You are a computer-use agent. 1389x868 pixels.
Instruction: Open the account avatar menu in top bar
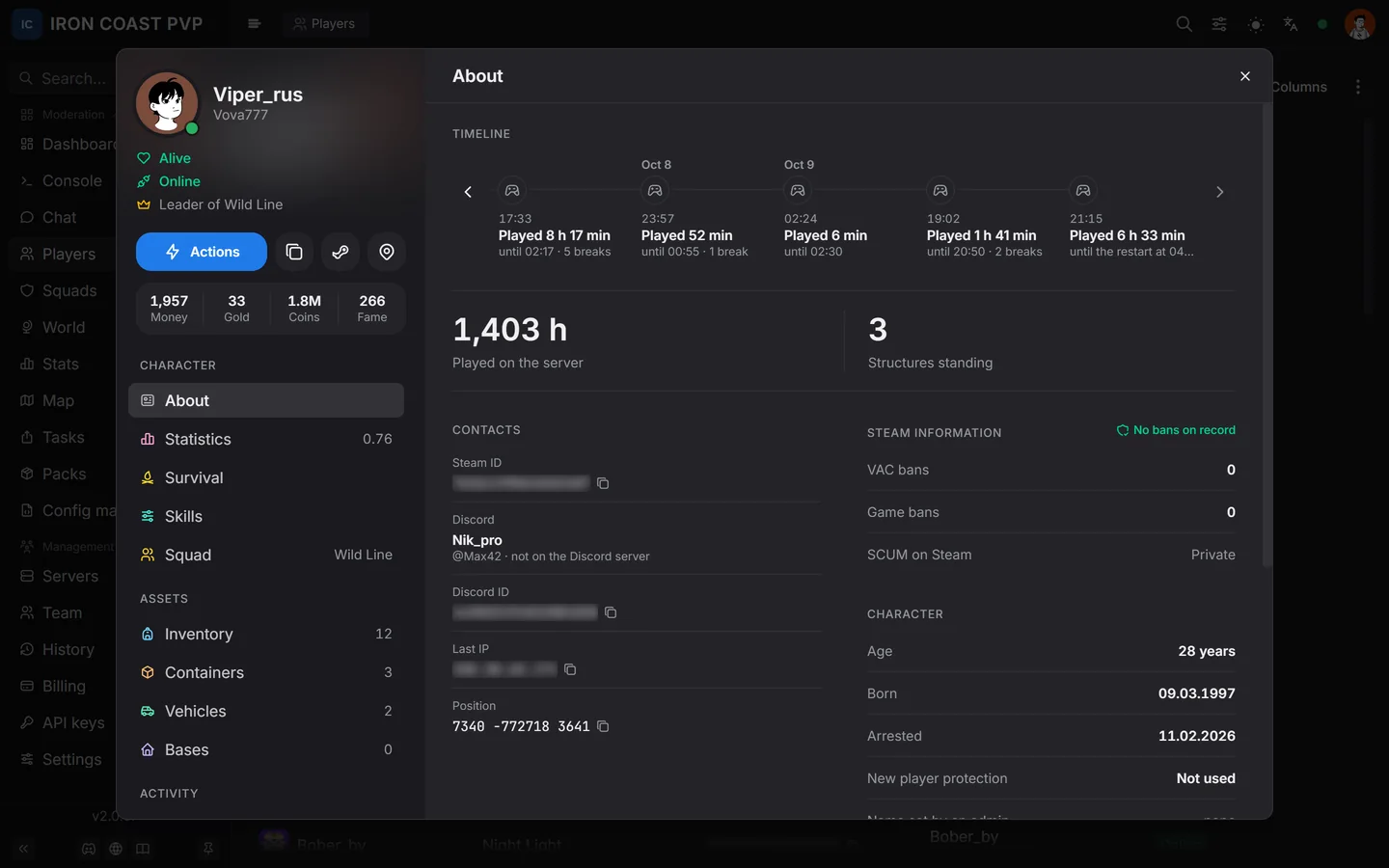tap(1359, 24)
